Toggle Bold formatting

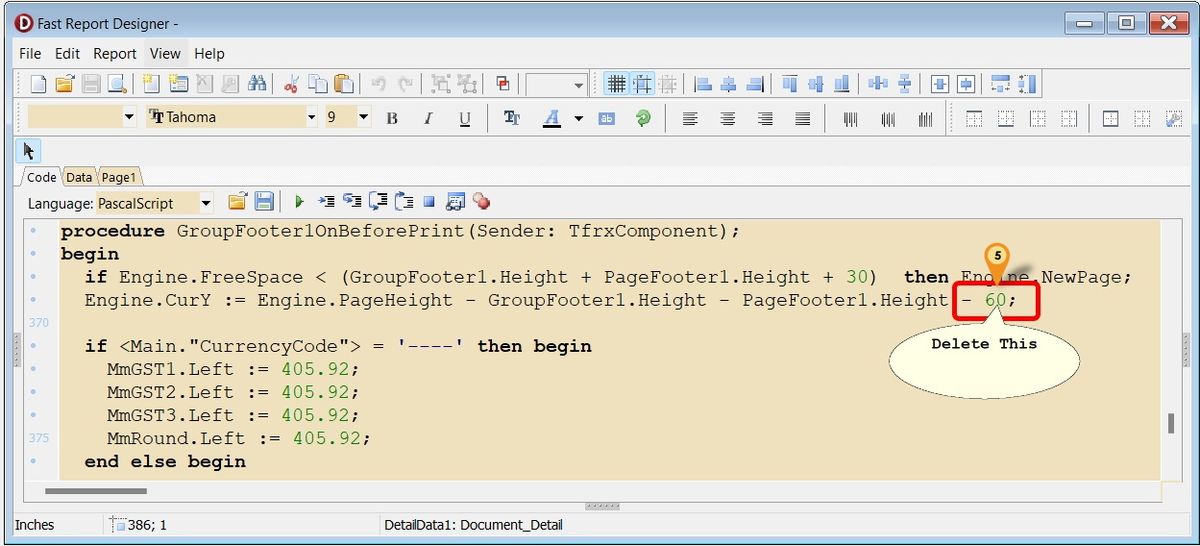tap(392, 118)
